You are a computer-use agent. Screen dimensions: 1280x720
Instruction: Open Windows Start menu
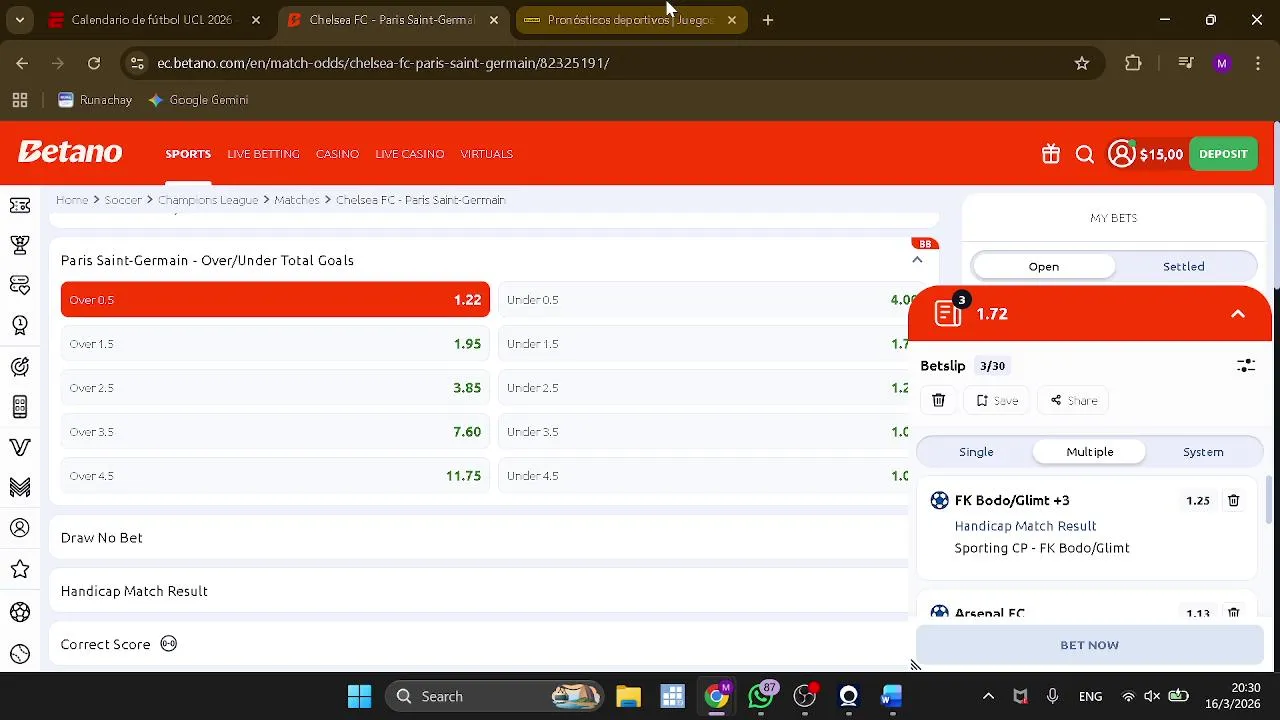tap(359, 696)
